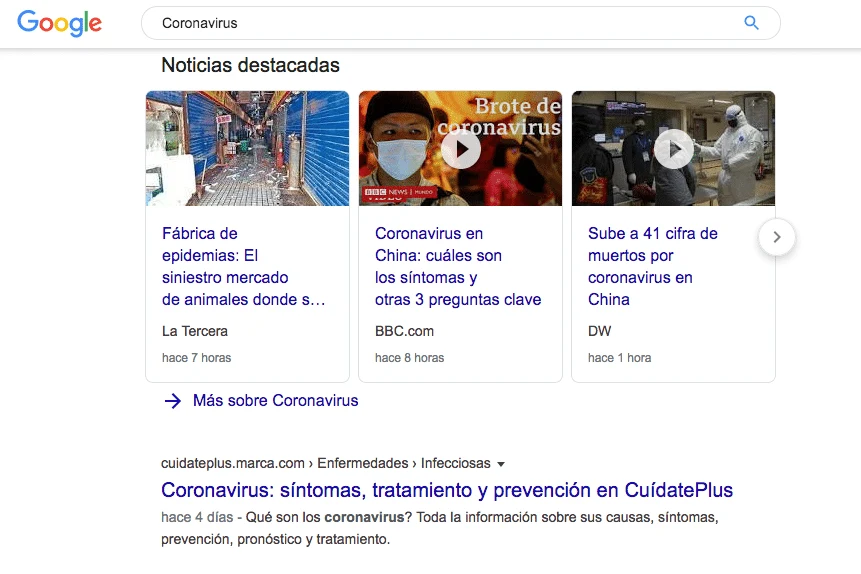The image size is (861, 574).
Task: Click the "BBC.com" source label
Action: tap(404, 331)
